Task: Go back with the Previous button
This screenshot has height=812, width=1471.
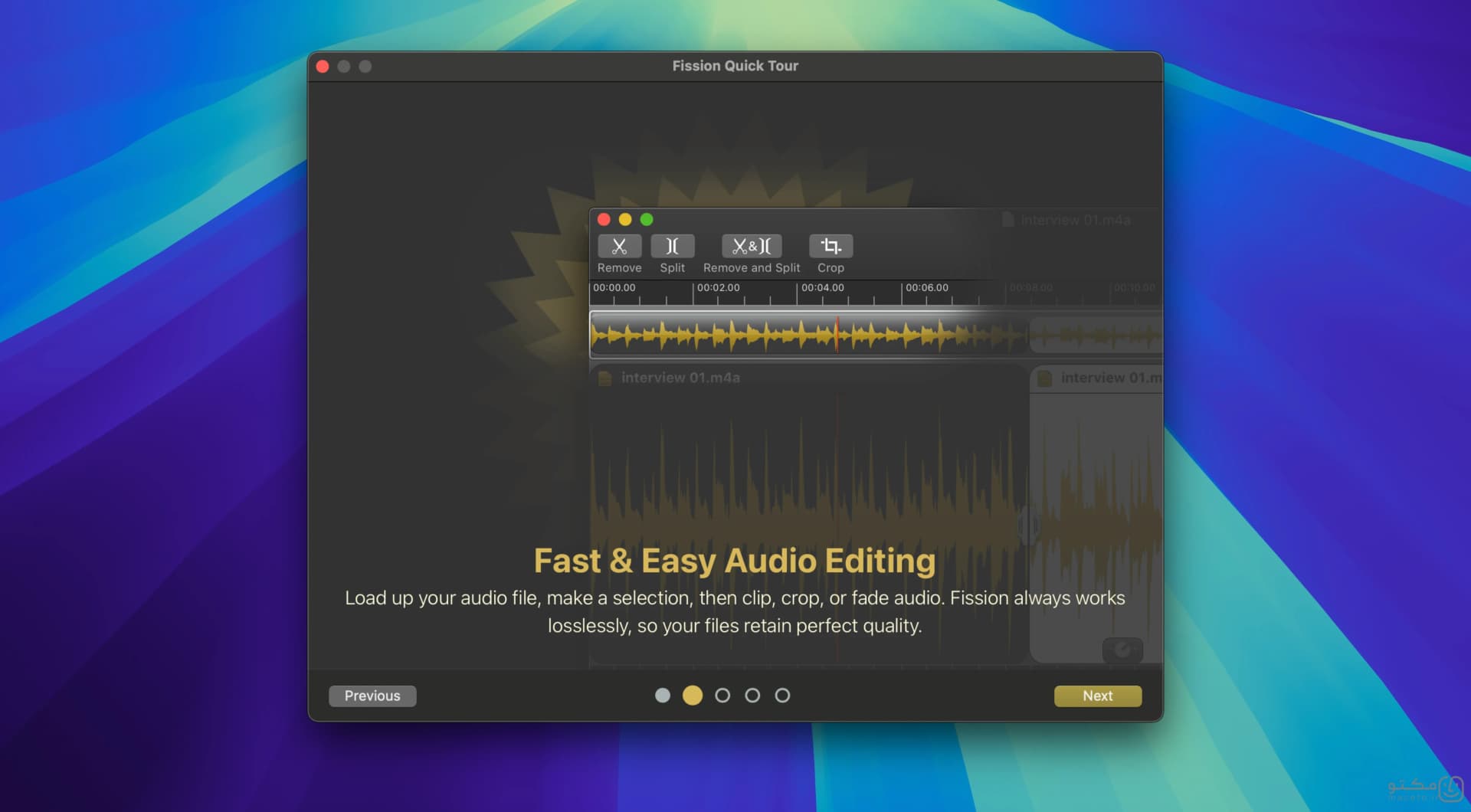Action: pyautogui.click(x=372, y=696)
